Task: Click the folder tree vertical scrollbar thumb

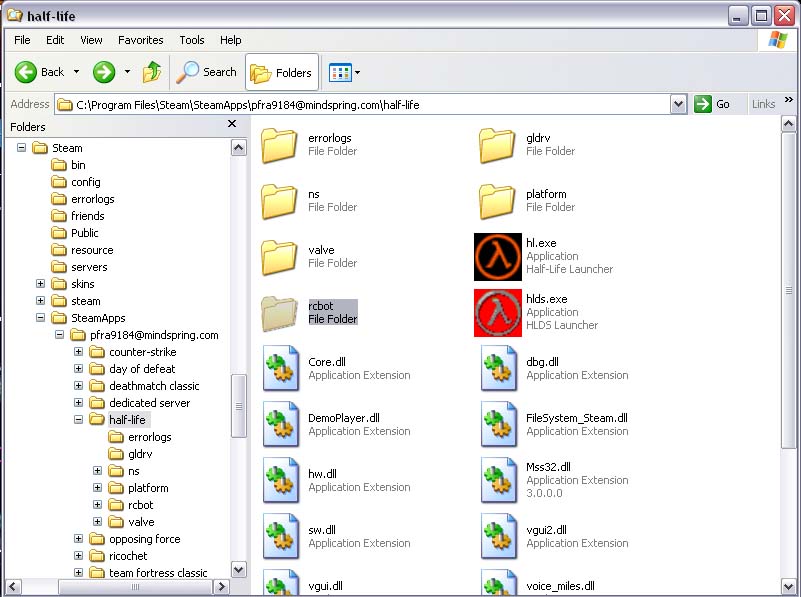Action: pos(239,406)
